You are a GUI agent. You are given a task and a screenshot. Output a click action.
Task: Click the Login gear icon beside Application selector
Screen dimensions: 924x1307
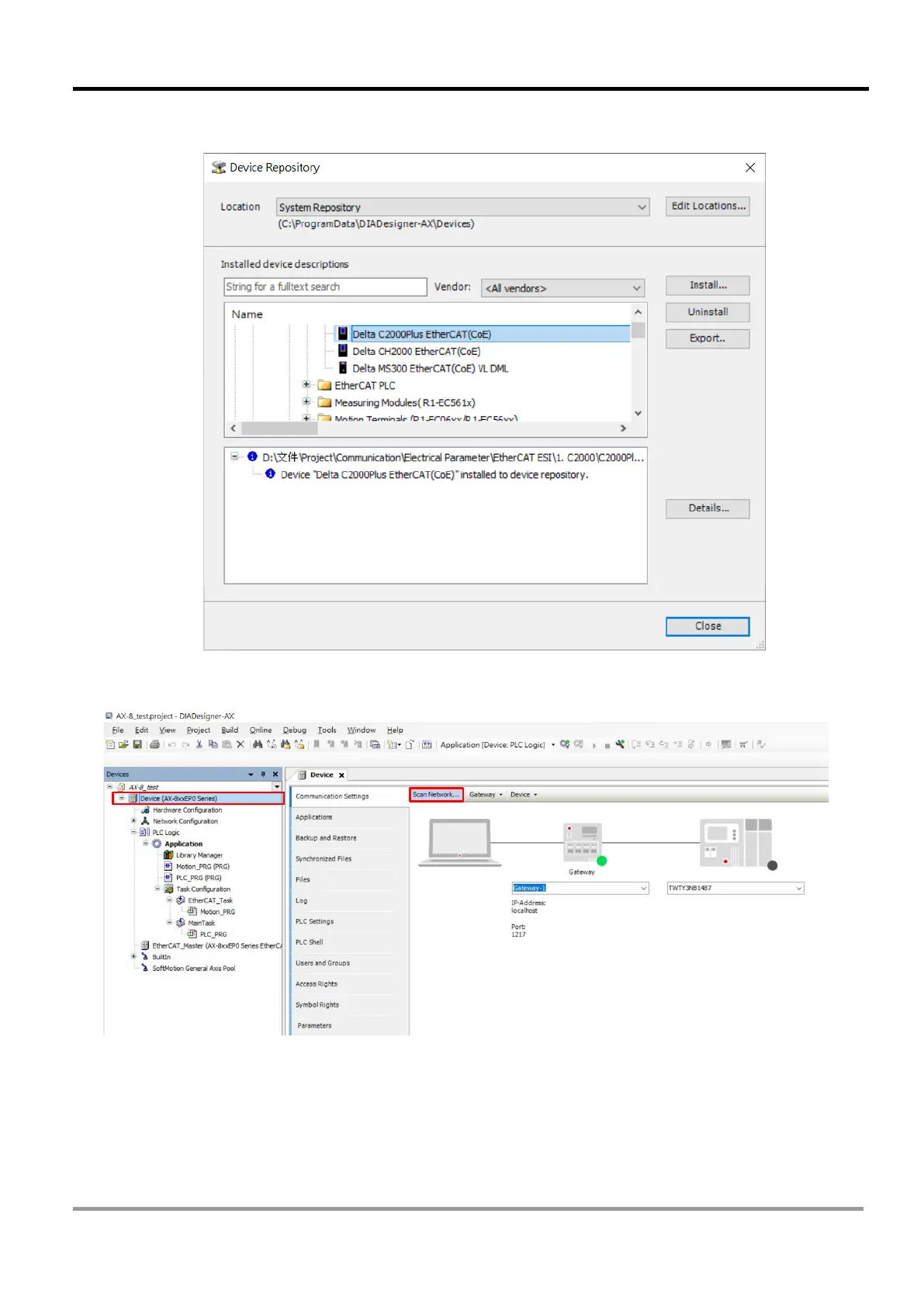click(565, 744)
